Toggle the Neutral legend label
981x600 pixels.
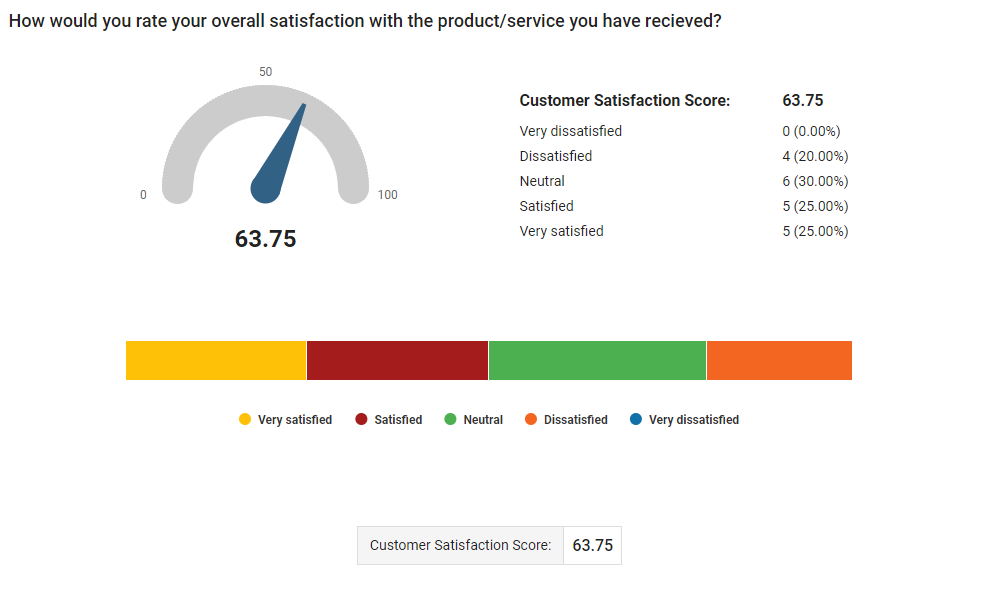tap(483, 420)
